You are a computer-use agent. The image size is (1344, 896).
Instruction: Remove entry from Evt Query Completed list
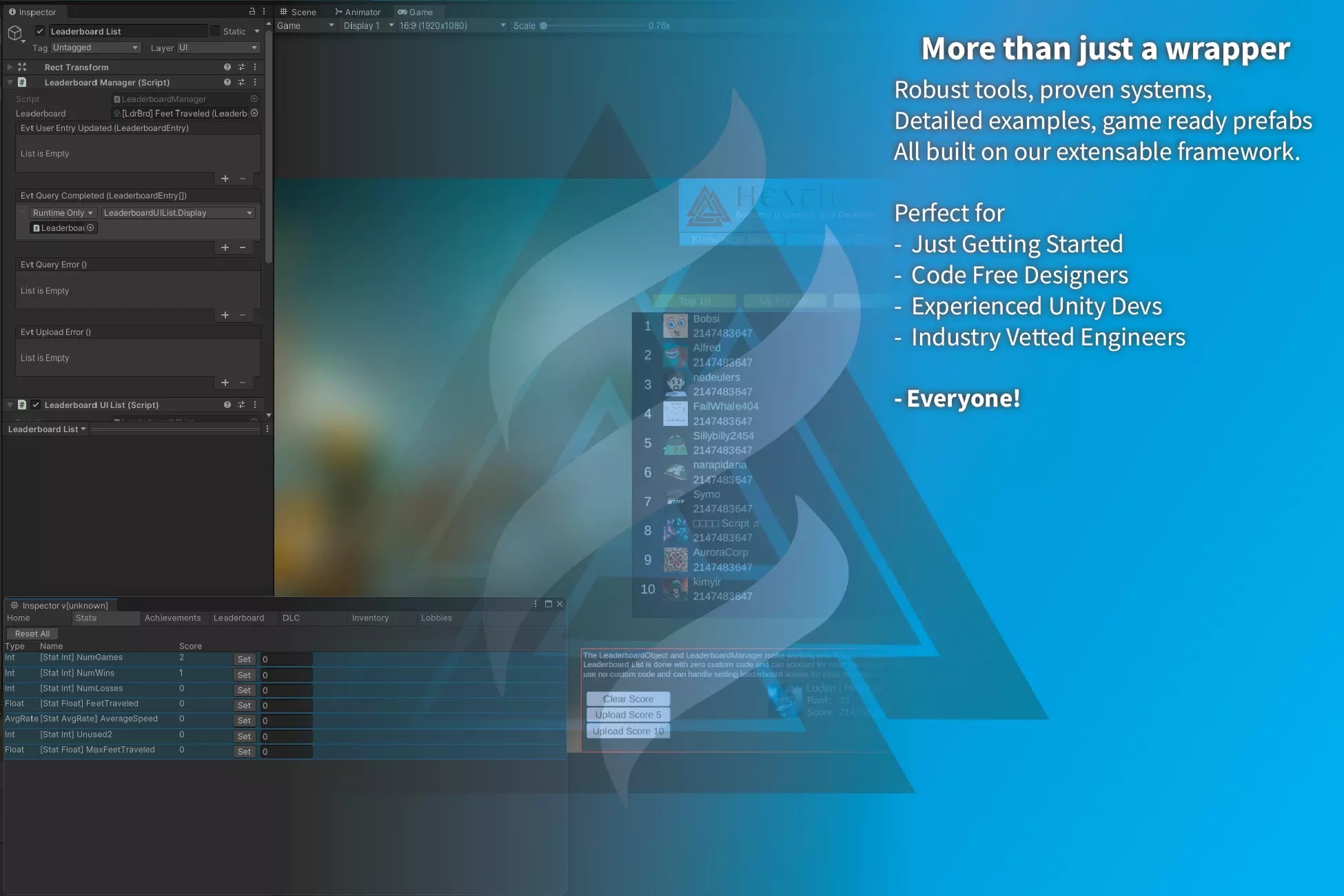pyautogui.click(x=243, y=247)
